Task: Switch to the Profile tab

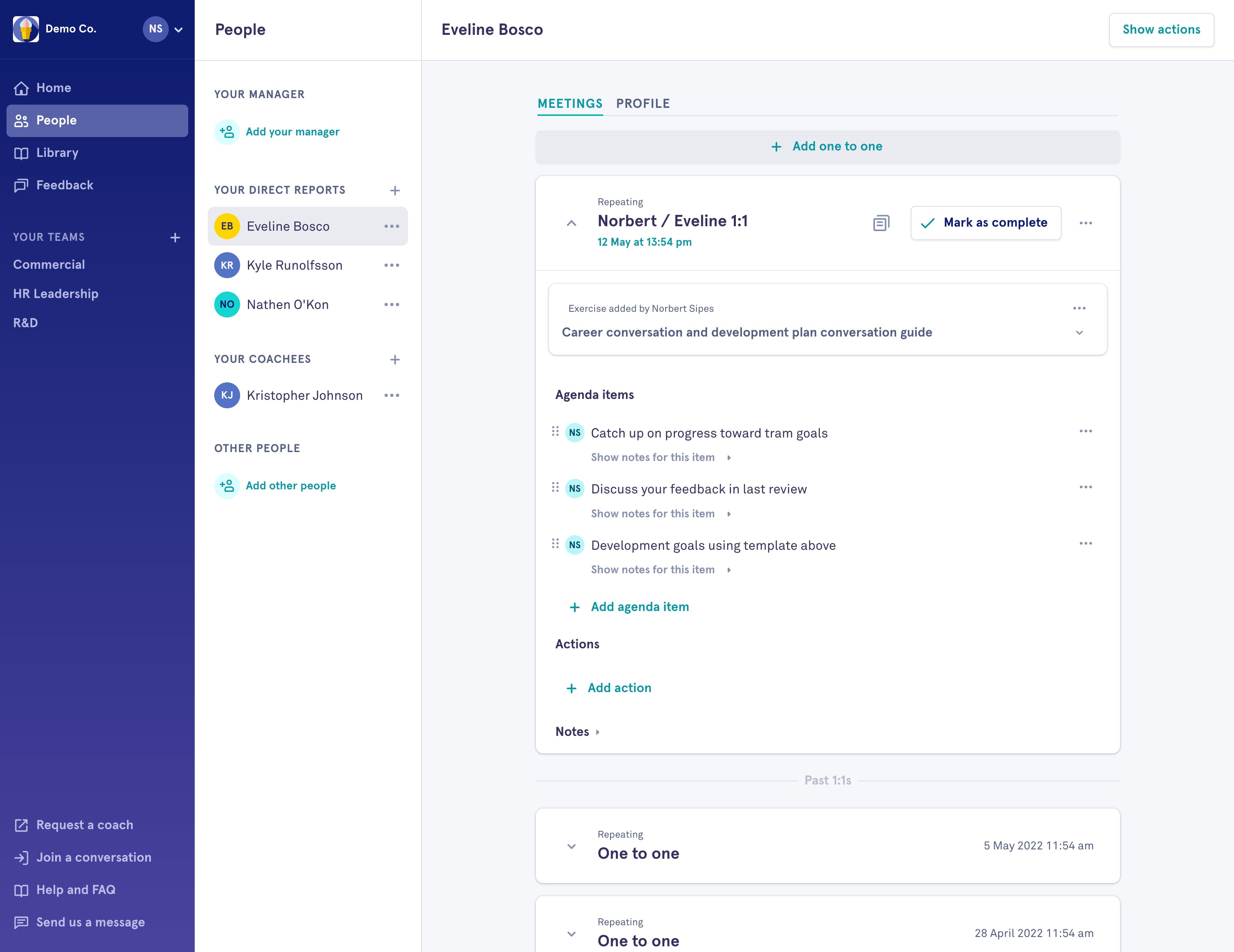Action: 643,104
